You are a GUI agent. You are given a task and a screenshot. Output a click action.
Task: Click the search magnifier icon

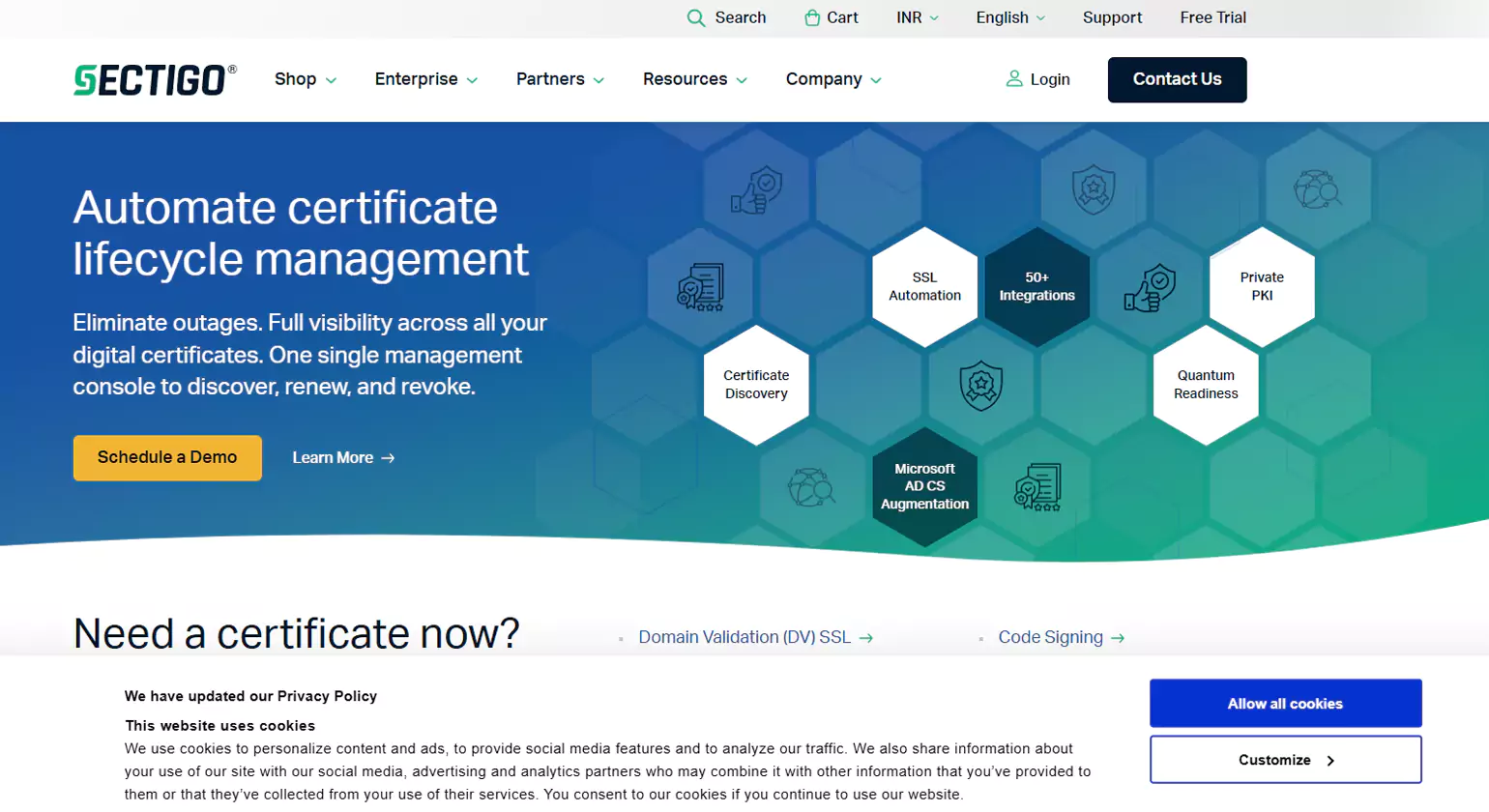click(x=695, y=18)
